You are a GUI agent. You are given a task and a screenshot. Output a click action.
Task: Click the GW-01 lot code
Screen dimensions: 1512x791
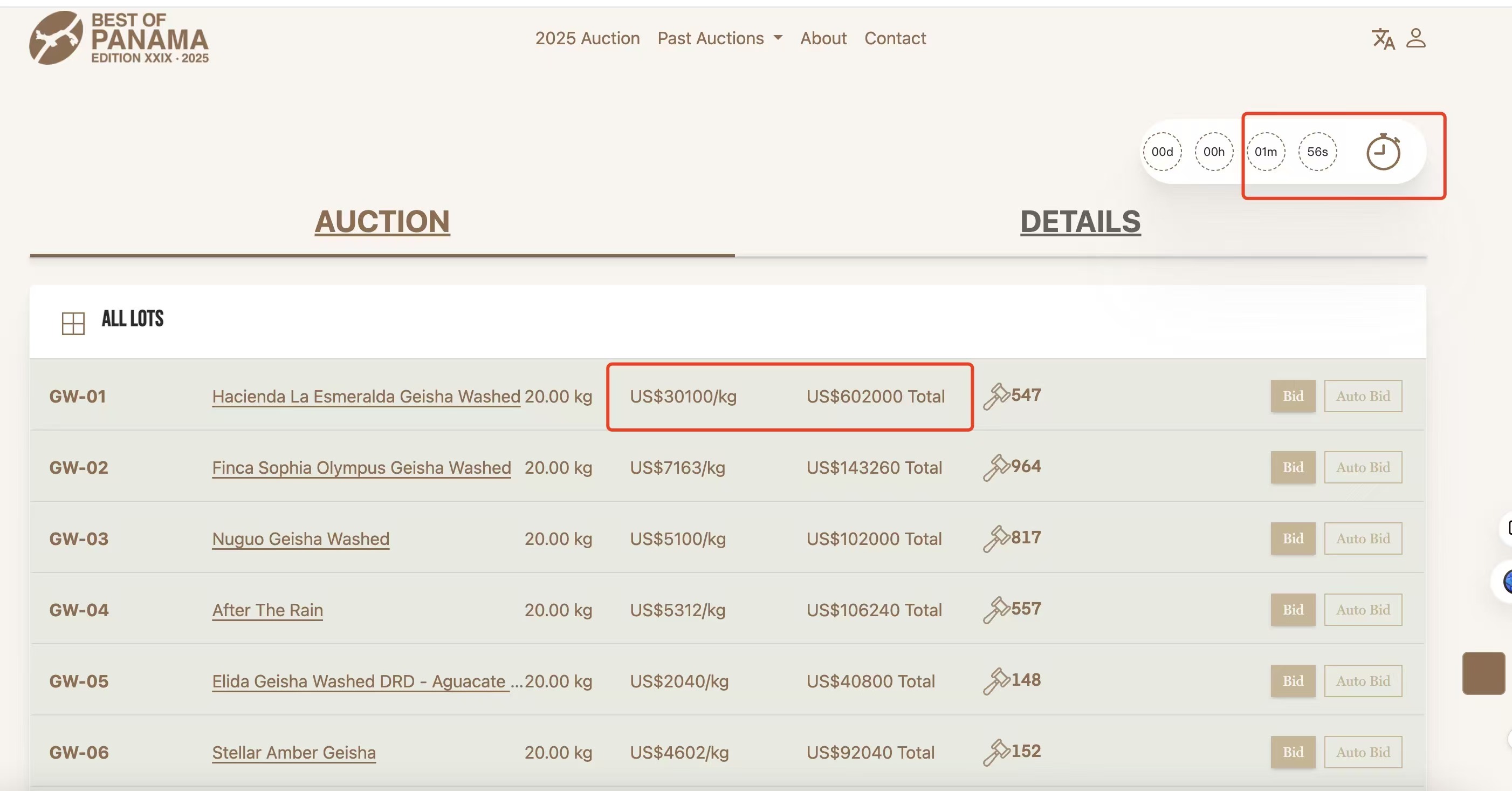point(78,397)
